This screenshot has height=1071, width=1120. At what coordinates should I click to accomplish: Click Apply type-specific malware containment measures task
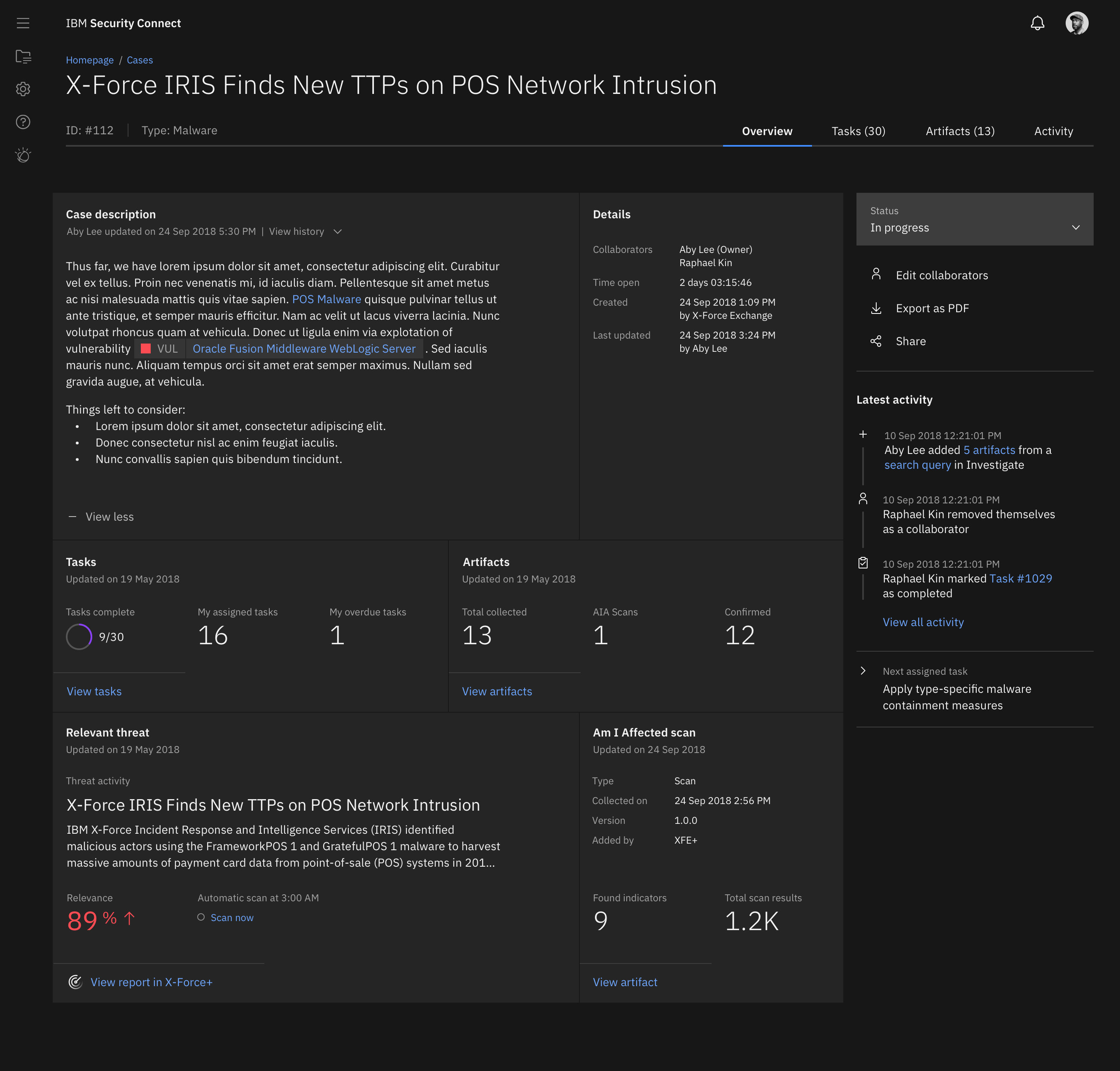point(957,697)
